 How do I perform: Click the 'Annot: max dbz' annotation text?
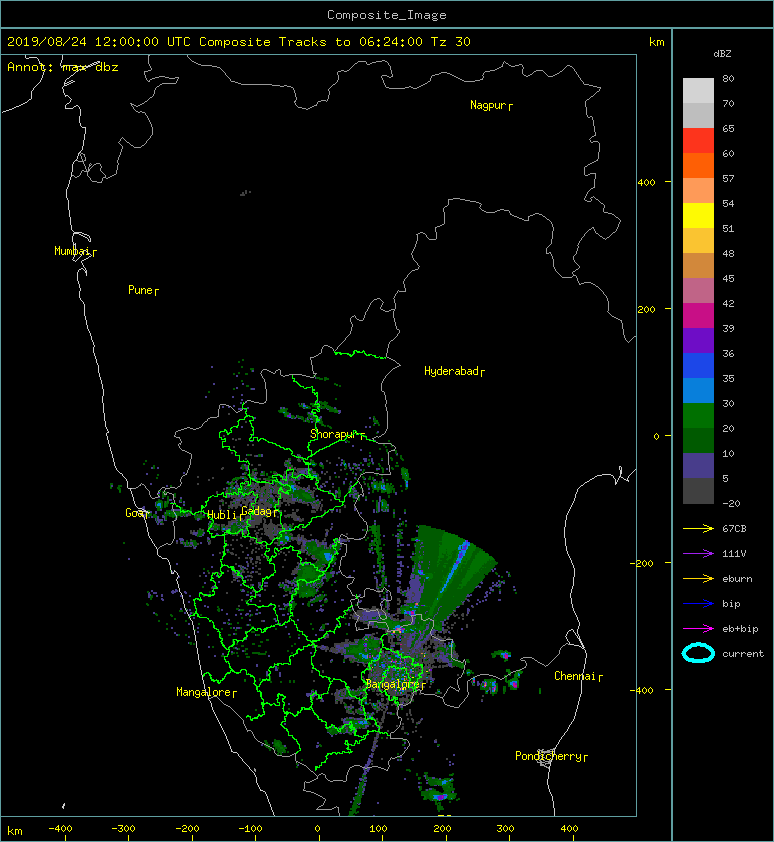point(62,67)
